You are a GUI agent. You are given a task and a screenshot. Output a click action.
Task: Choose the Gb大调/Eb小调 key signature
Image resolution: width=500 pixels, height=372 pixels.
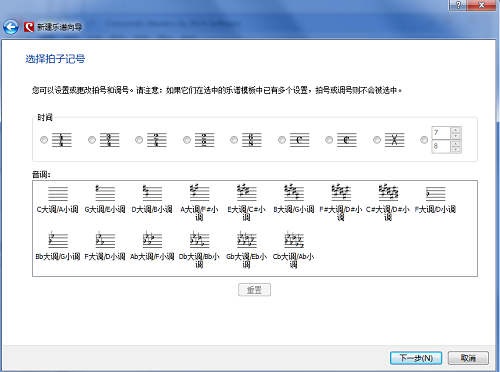pyautogui.click(x=246, y=250)
